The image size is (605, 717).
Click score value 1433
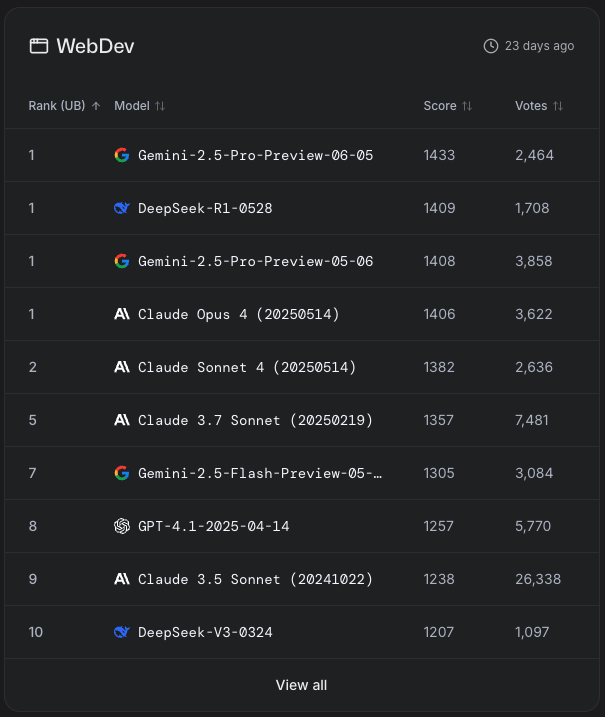coord(439,155)
